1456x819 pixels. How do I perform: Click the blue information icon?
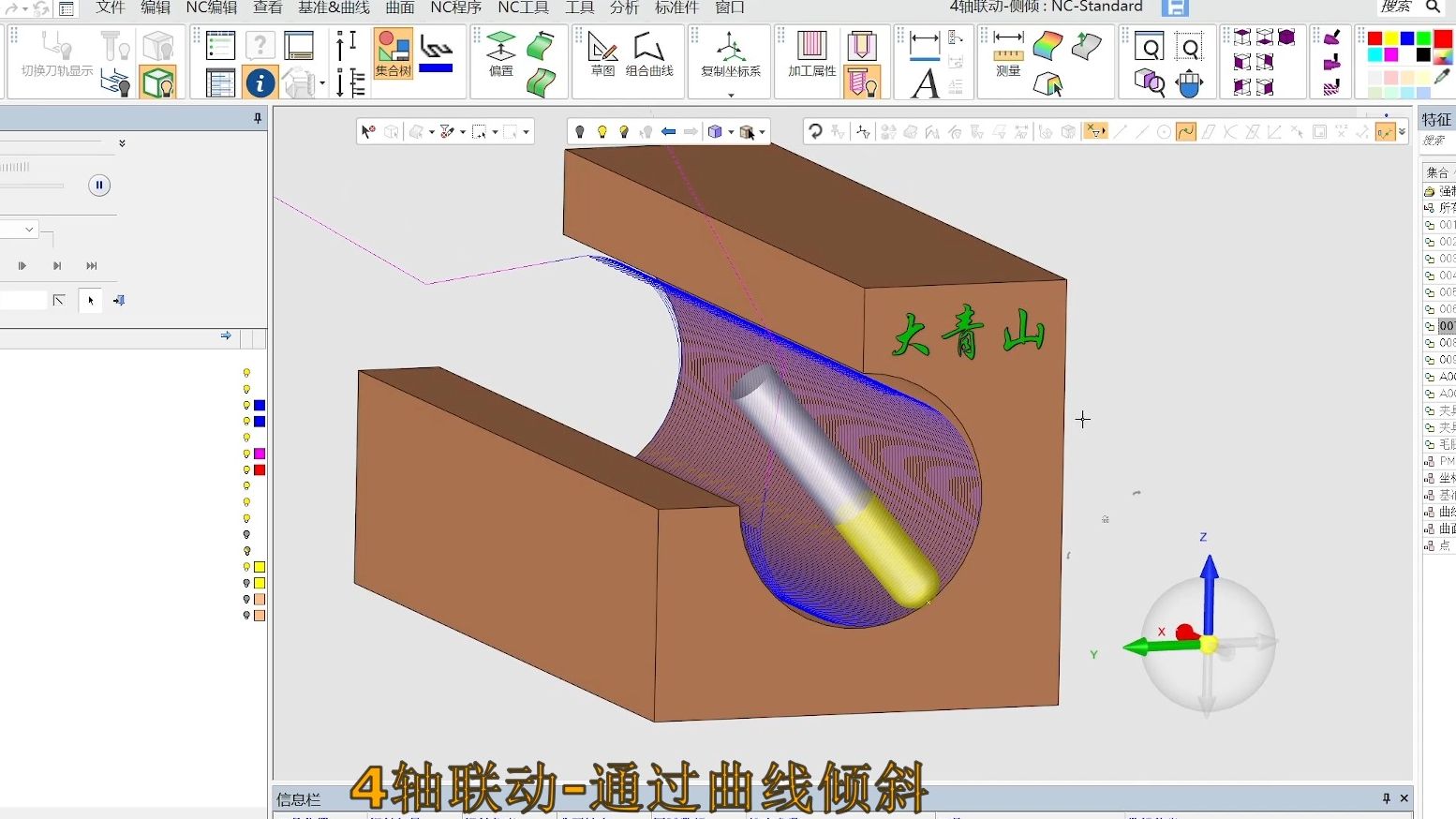click(260, 83)
